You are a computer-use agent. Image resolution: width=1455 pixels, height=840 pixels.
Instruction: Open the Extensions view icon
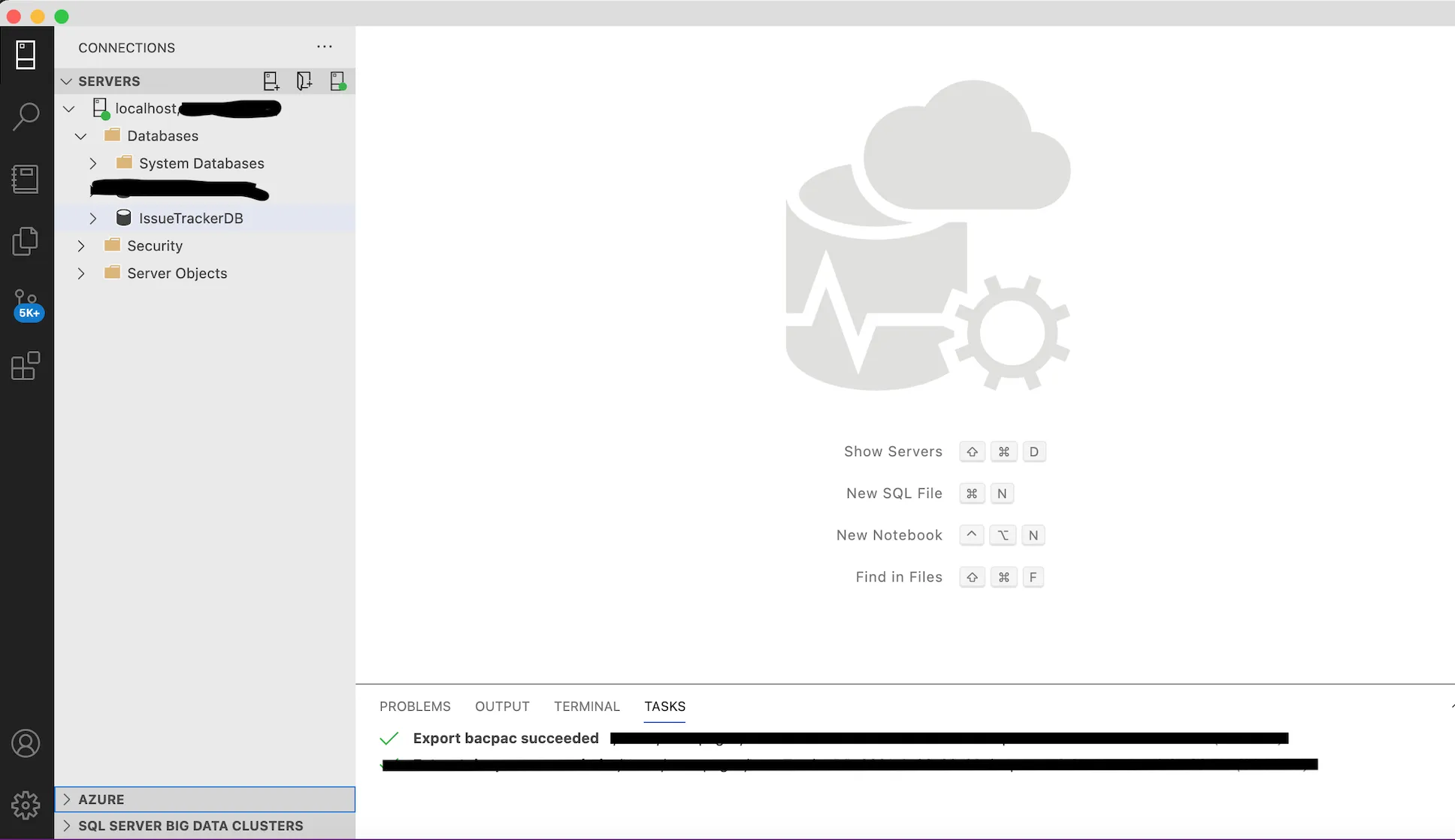26,366
